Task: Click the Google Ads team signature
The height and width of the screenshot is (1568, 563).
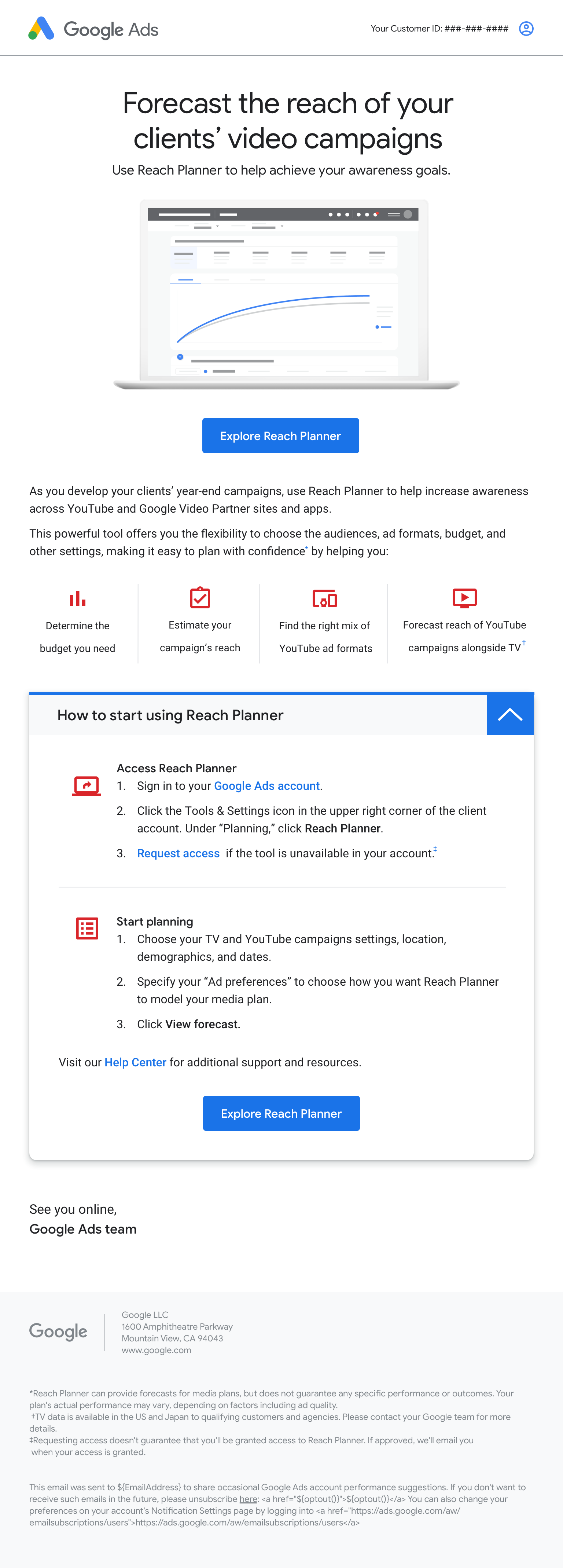Action: click(x=83, y=1229)
